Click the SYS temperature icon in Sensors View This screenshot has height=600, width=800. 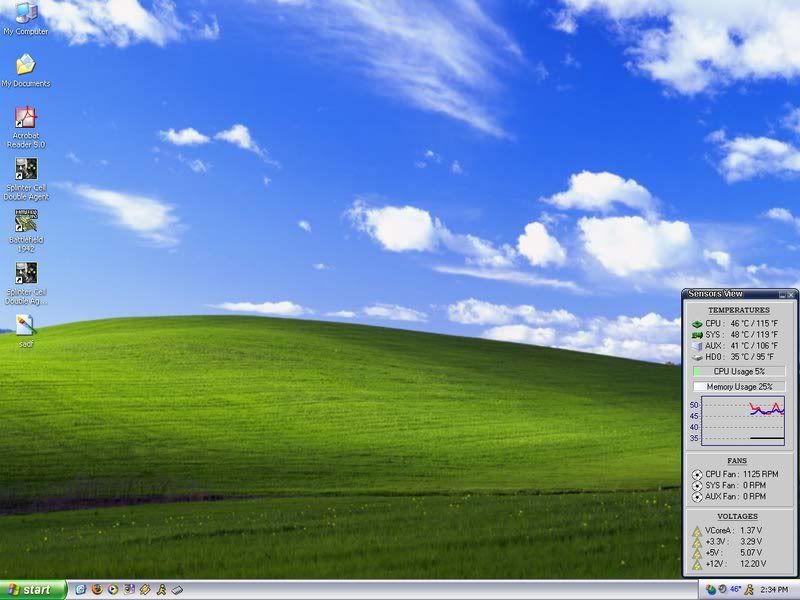[x=695, y=334]
